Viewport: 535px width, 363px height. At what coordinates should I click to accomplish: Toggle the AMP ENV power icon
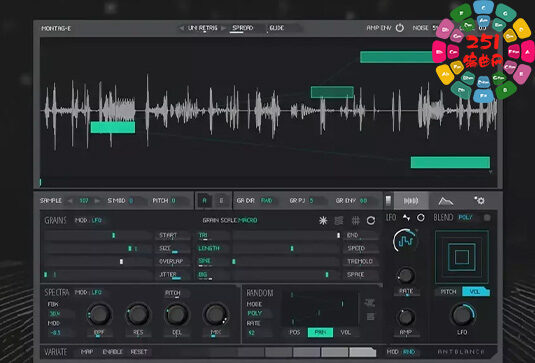pos(400,28)
